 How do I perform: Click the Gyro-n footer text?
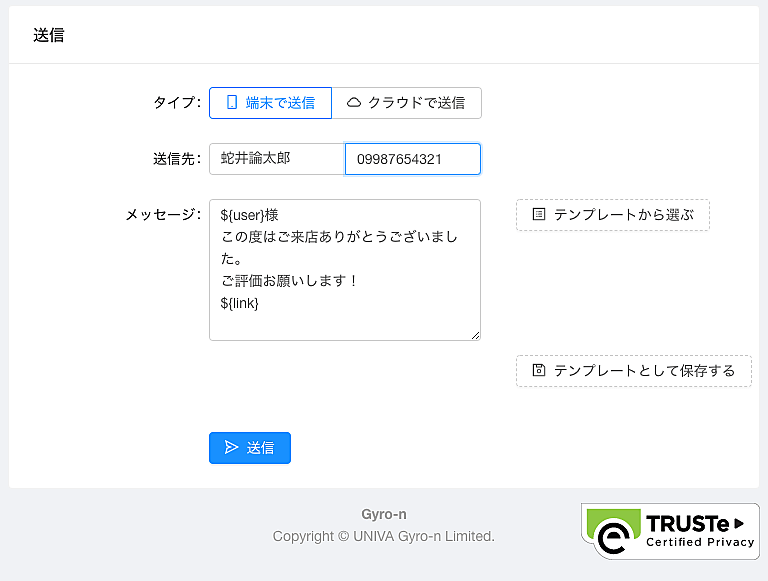pos(384,514)
